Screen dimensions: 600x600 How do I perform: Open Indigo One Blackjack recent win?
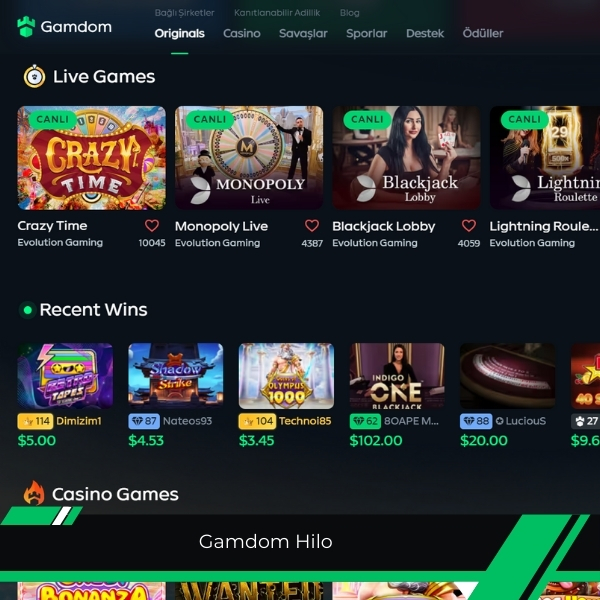(397, 376)
